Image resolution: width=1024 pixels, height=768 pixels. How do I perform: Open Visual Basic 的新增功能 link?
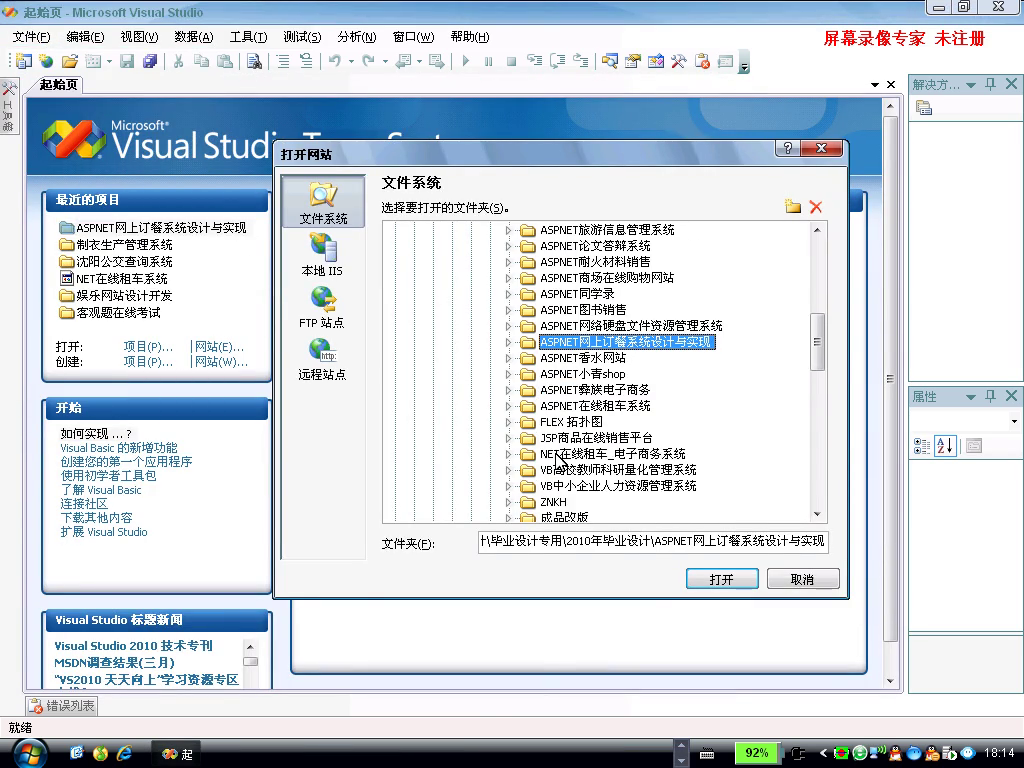[x=119, y=448]
